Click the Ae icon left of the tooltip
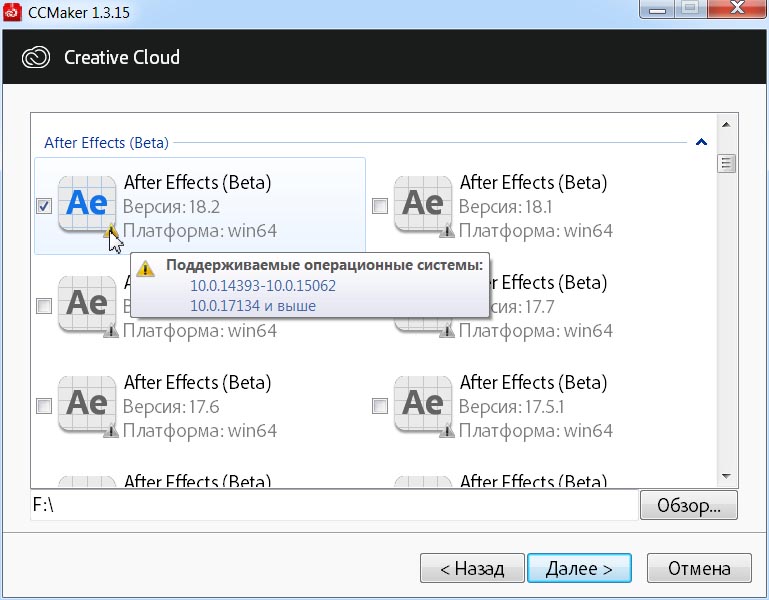The width and height of the screenshot is (769, 600). [87, 304]
